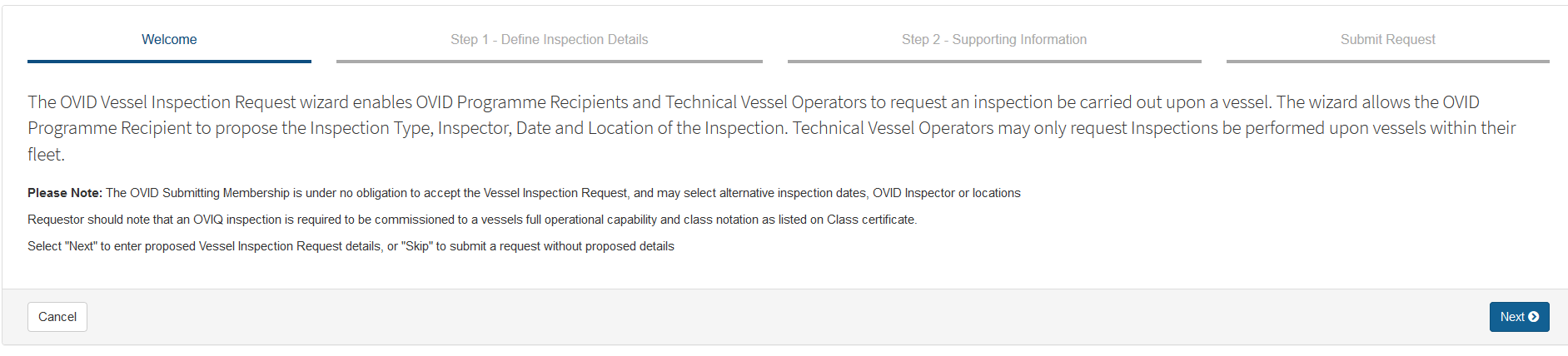Click the Submitting Membership obligation sentence
Screen dimensions: 1568x356
[x=563, y=193]
